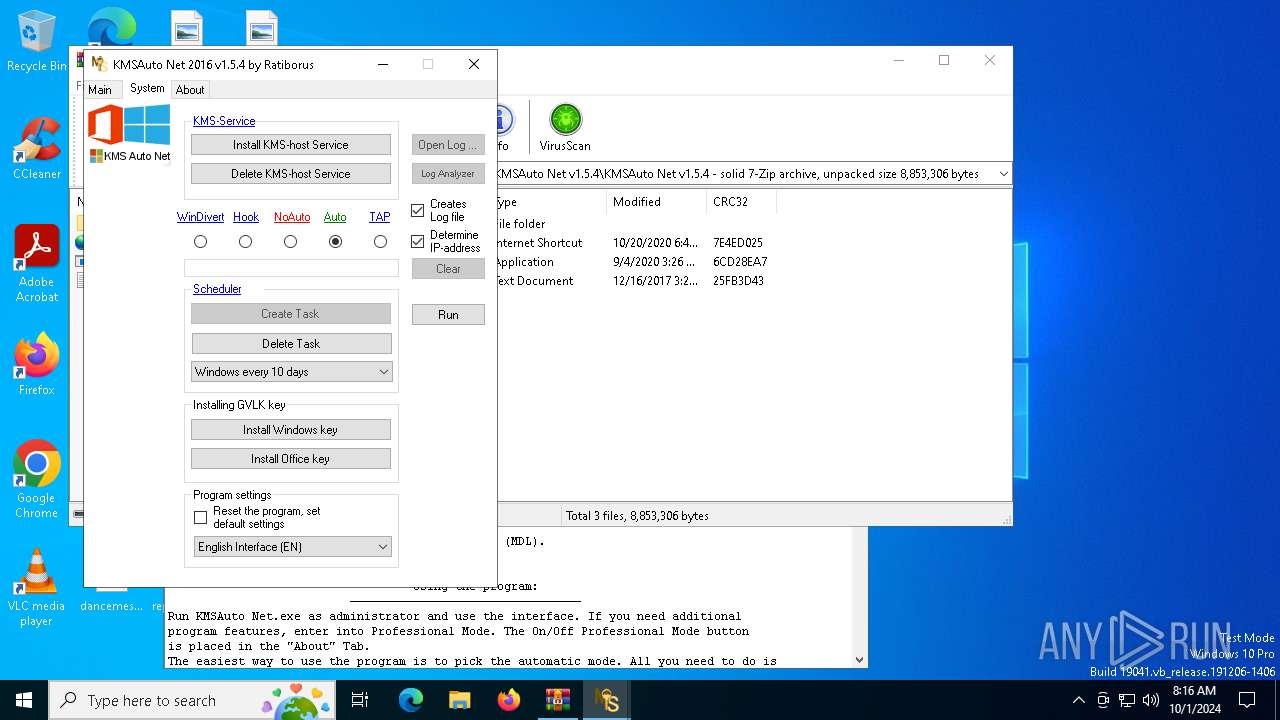Open the notification center icon
1280x720 pixels.
(x=1247, y=700)
